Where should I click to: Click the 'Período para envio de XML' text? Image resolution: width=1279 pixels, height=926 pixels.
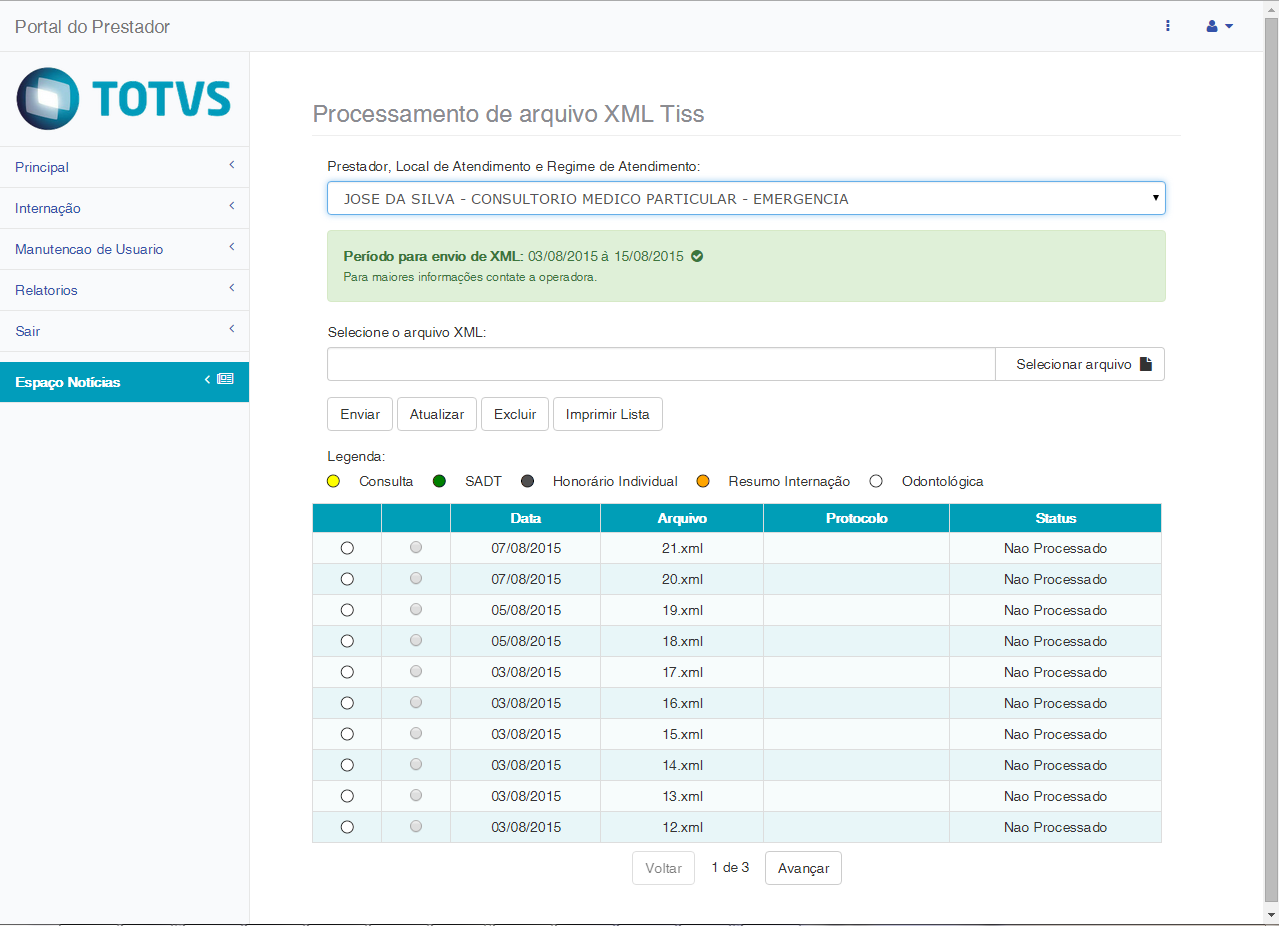point(433,256)
